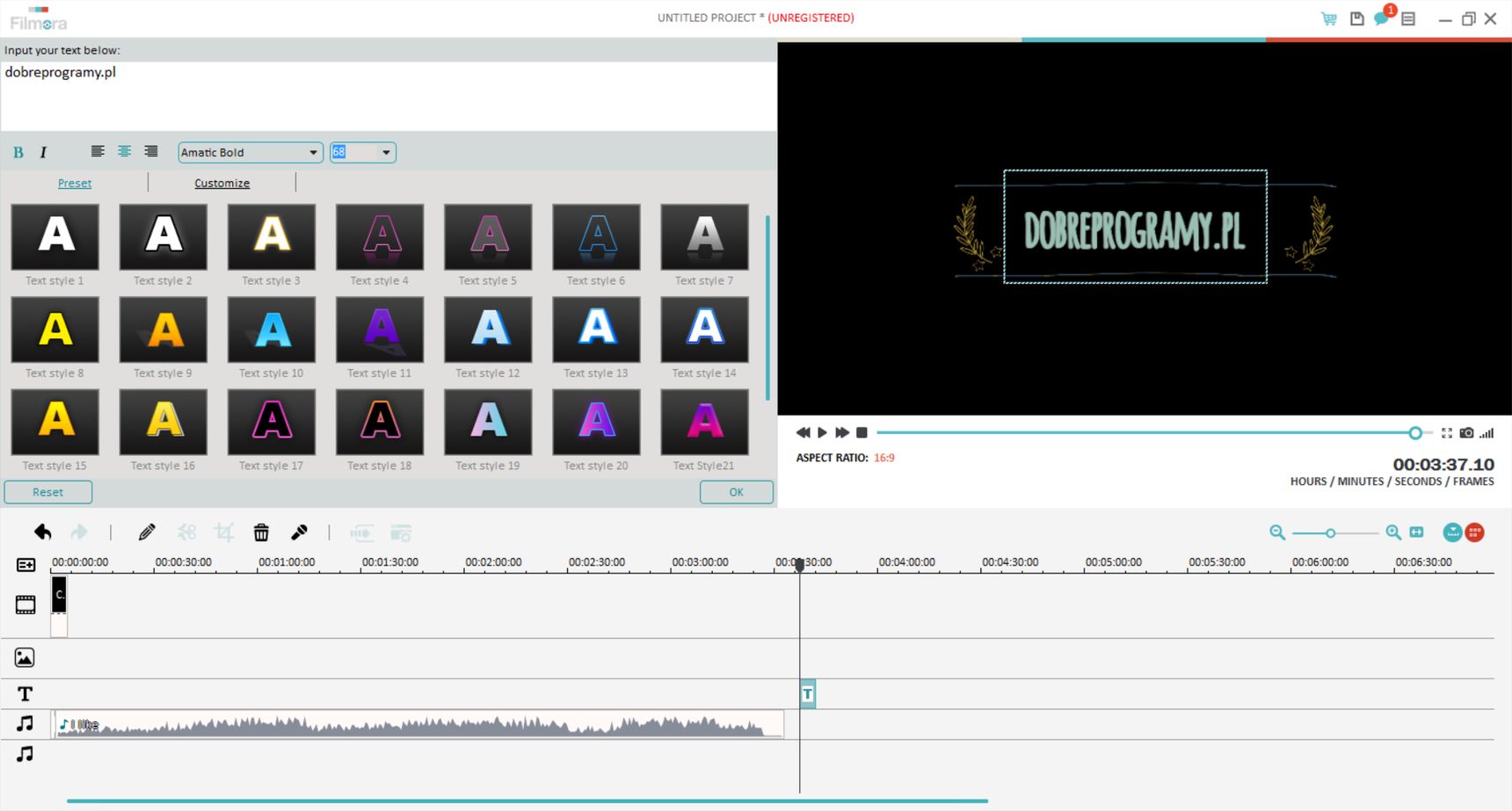Take a snapshot with camera icon
Screen dimensions: 1512x811
(x=1467, y=432)
